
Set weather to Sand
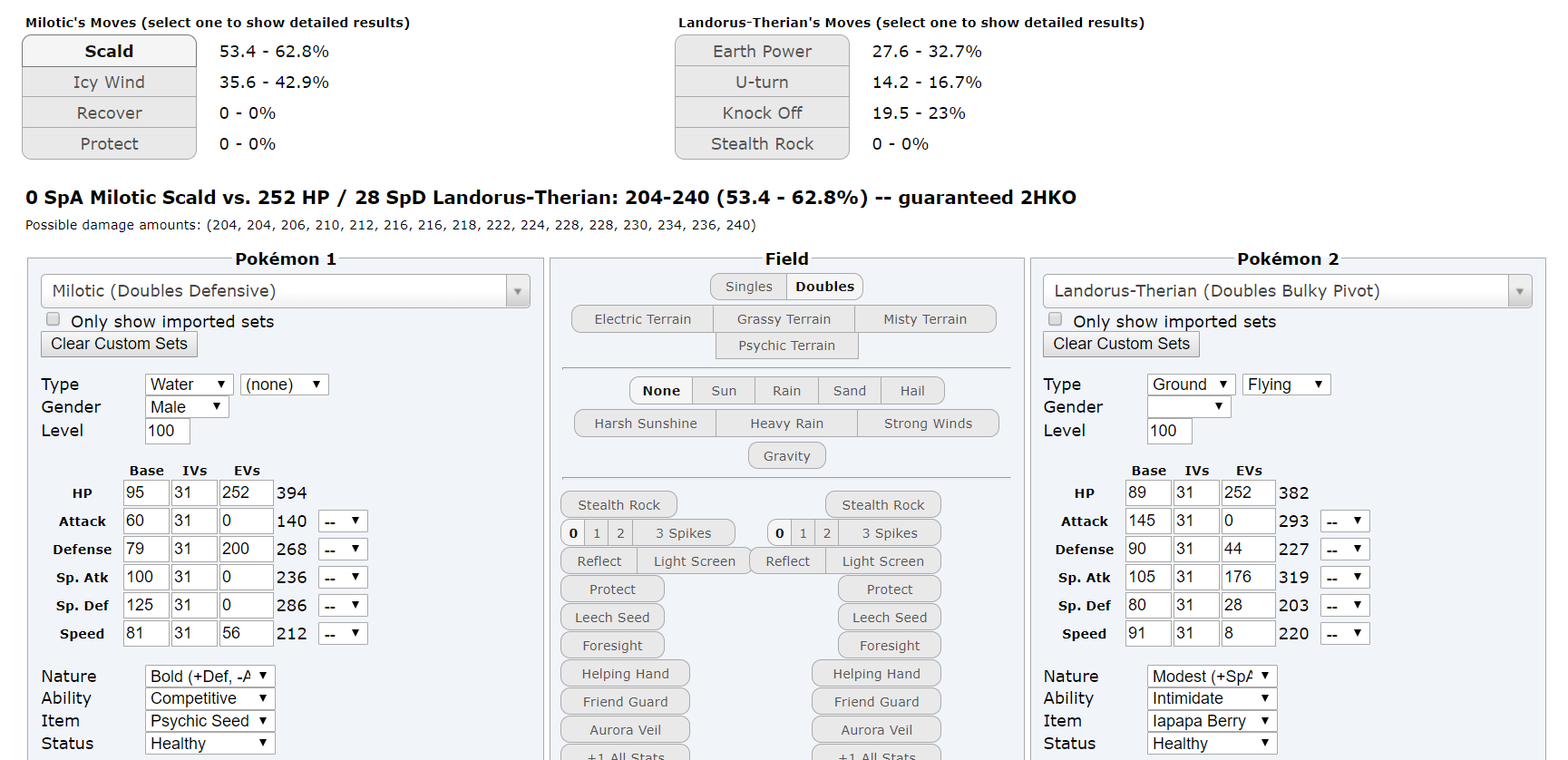849,391
